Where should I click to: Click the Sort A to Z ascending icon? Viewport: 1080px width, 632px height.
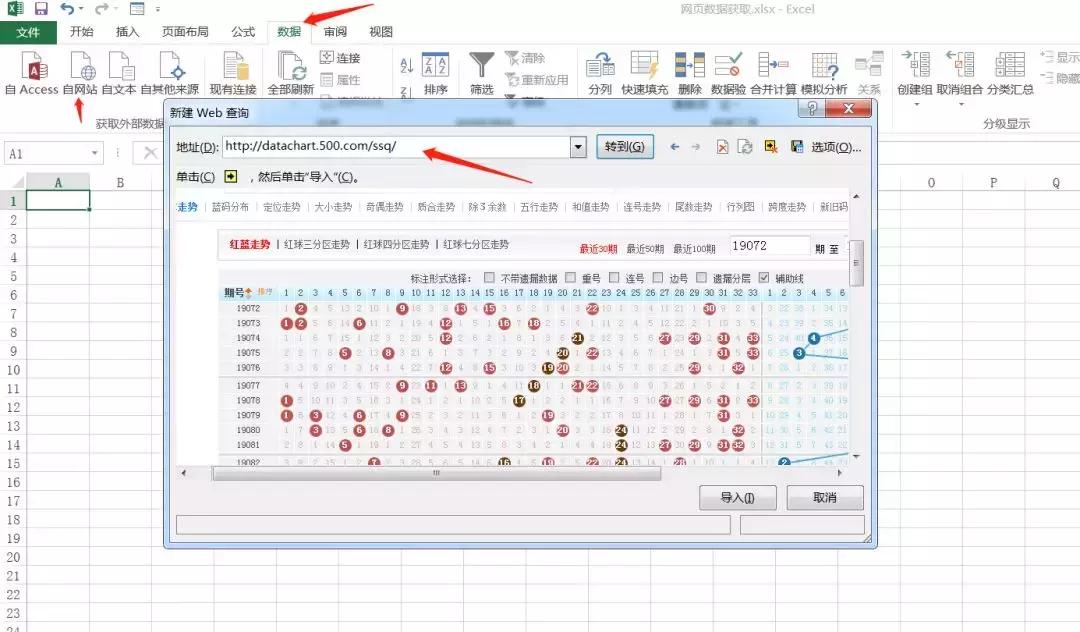[406, 65]
